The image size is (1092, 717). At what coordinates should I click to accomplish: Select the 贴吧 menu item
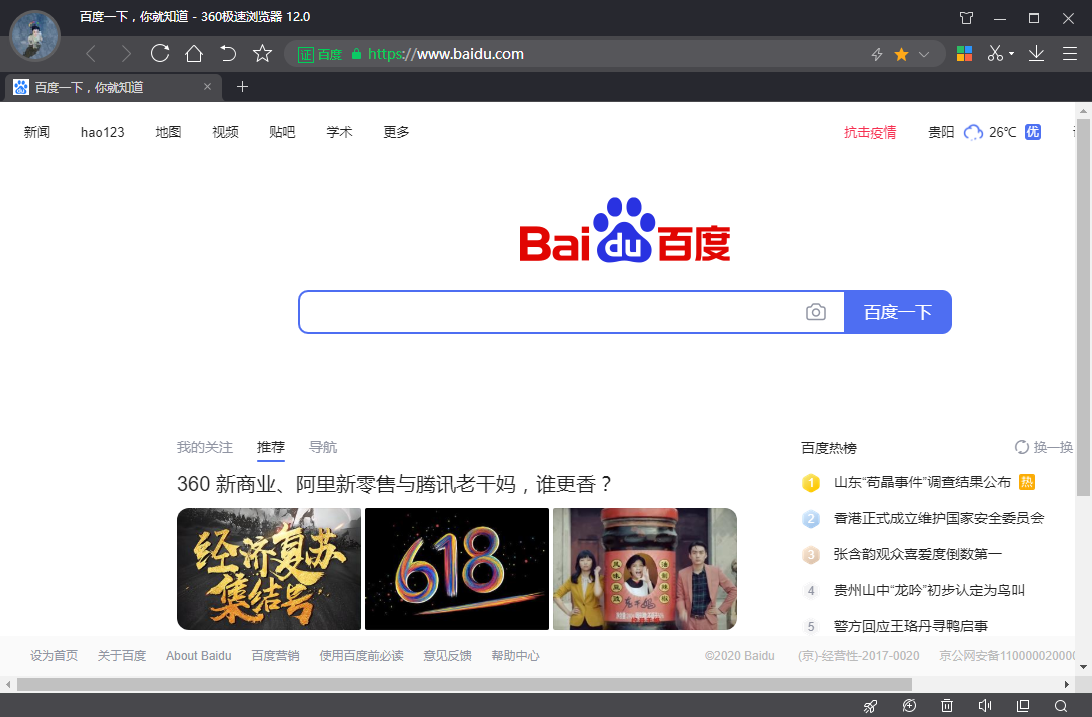[282, 131]
